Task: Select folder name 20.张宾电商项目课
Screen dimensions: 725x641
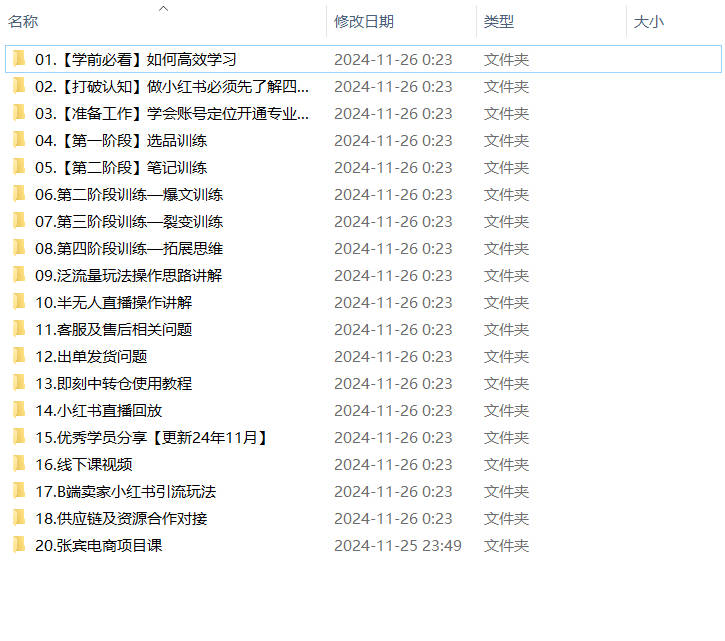Action: (99, 546)
